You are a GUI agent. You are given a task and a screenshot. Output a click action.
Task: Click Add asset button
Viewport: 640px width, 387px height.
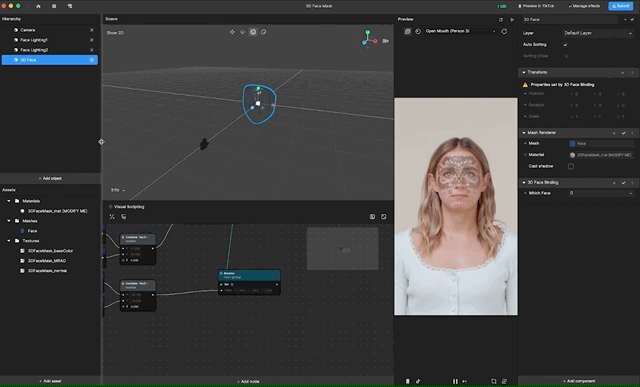pyautogui.click(x=50, y=381)
